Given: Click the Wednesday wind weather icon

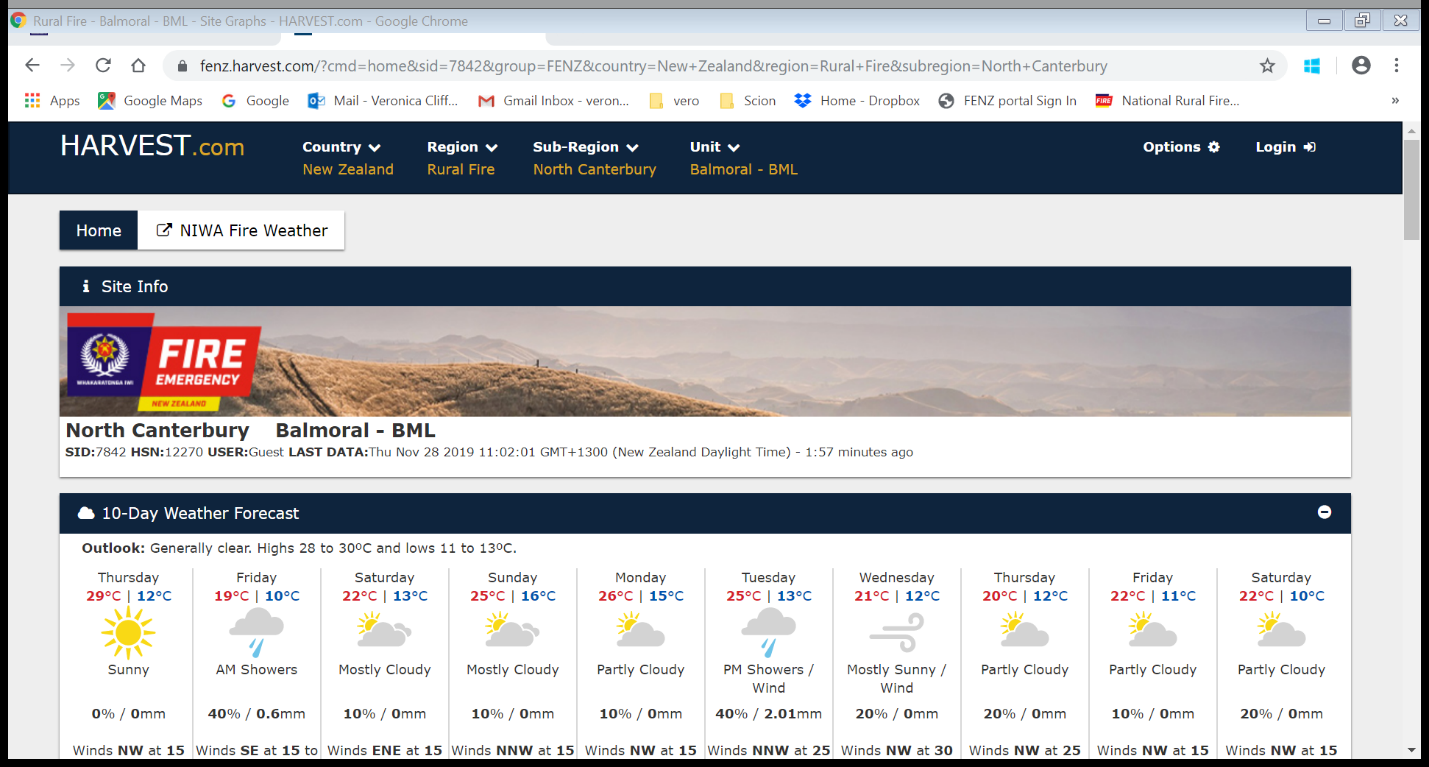Looking at the screenshot, I should [x=896, y=633].
